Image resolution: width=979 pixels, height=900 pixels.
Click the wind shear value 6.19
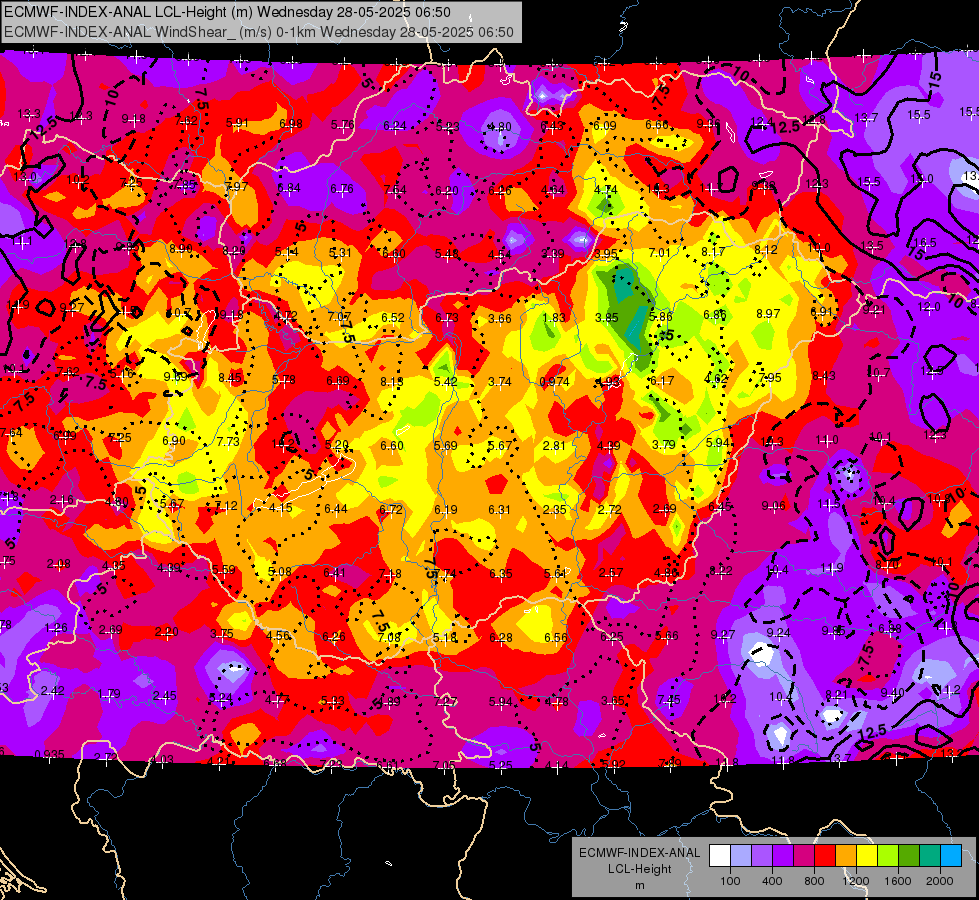(x=445, y=510)
